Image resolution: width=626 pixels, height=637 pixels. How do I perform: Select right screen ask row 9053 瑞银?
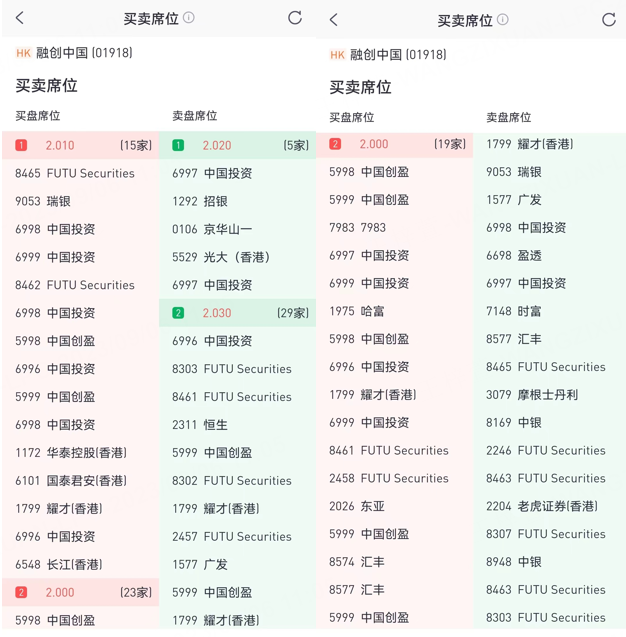pos(550,172)
